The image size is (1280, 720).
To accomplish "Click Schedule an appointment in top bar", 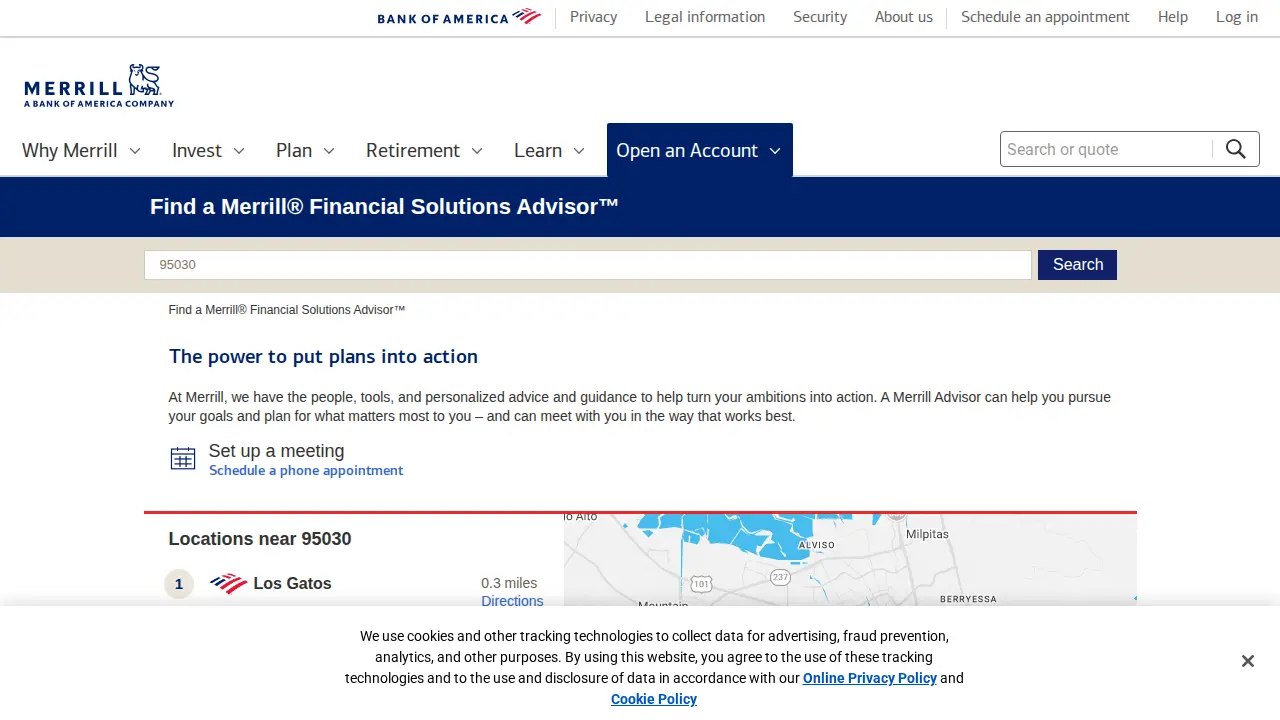I will click(x=1045, y=17).
